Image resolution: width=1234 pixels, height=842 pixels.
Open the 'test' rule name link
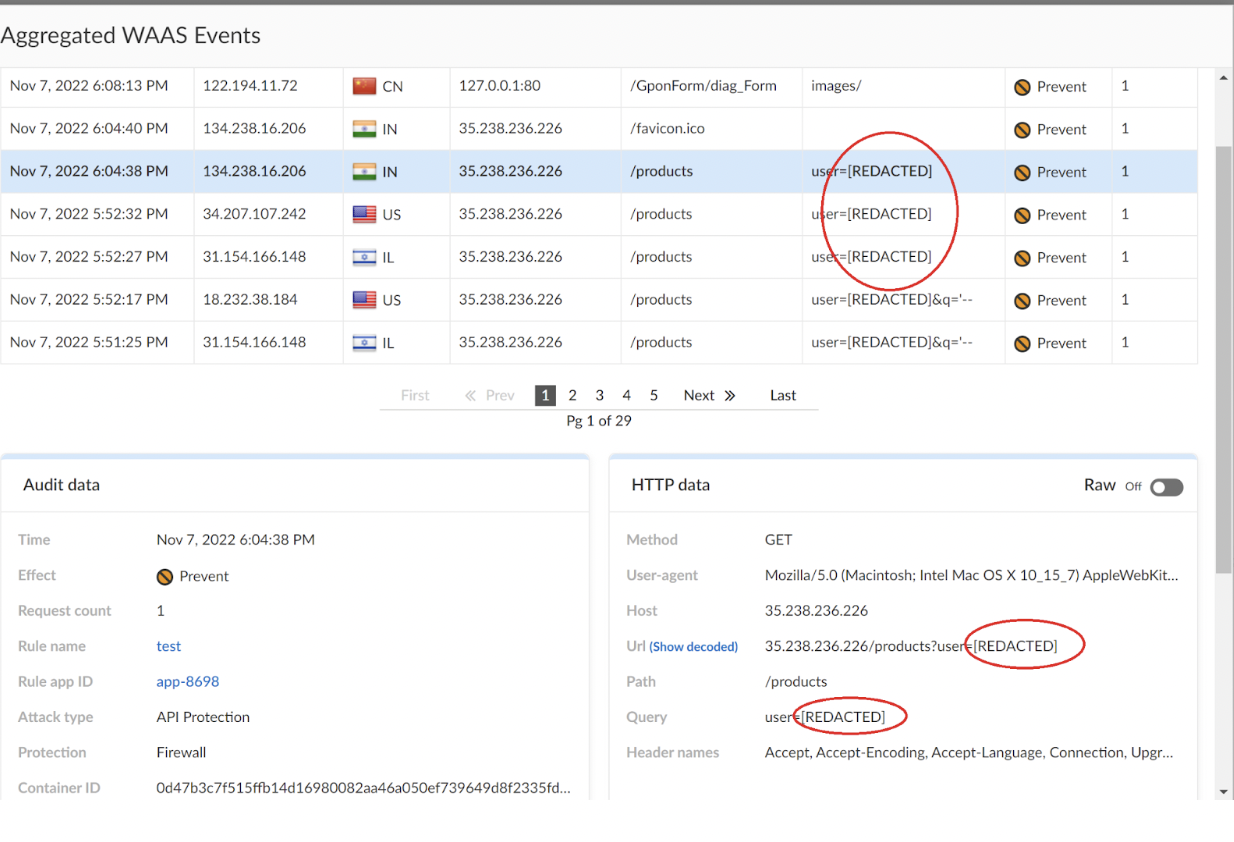coord(169,646)
